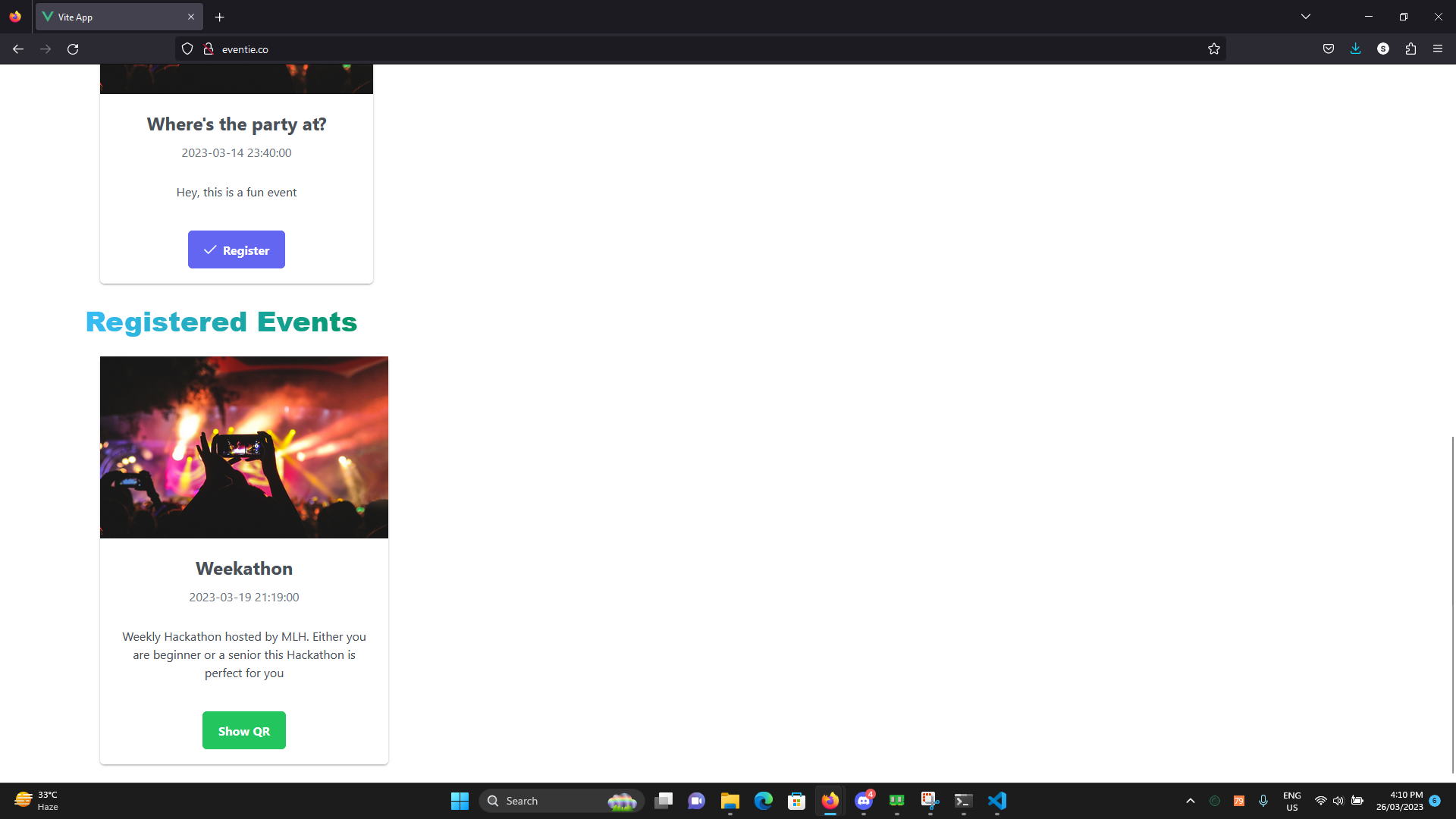This screenshot has width=1456, height=819.
Task: Expand the list all tabs arrow
Action: tap(1305, 17)
